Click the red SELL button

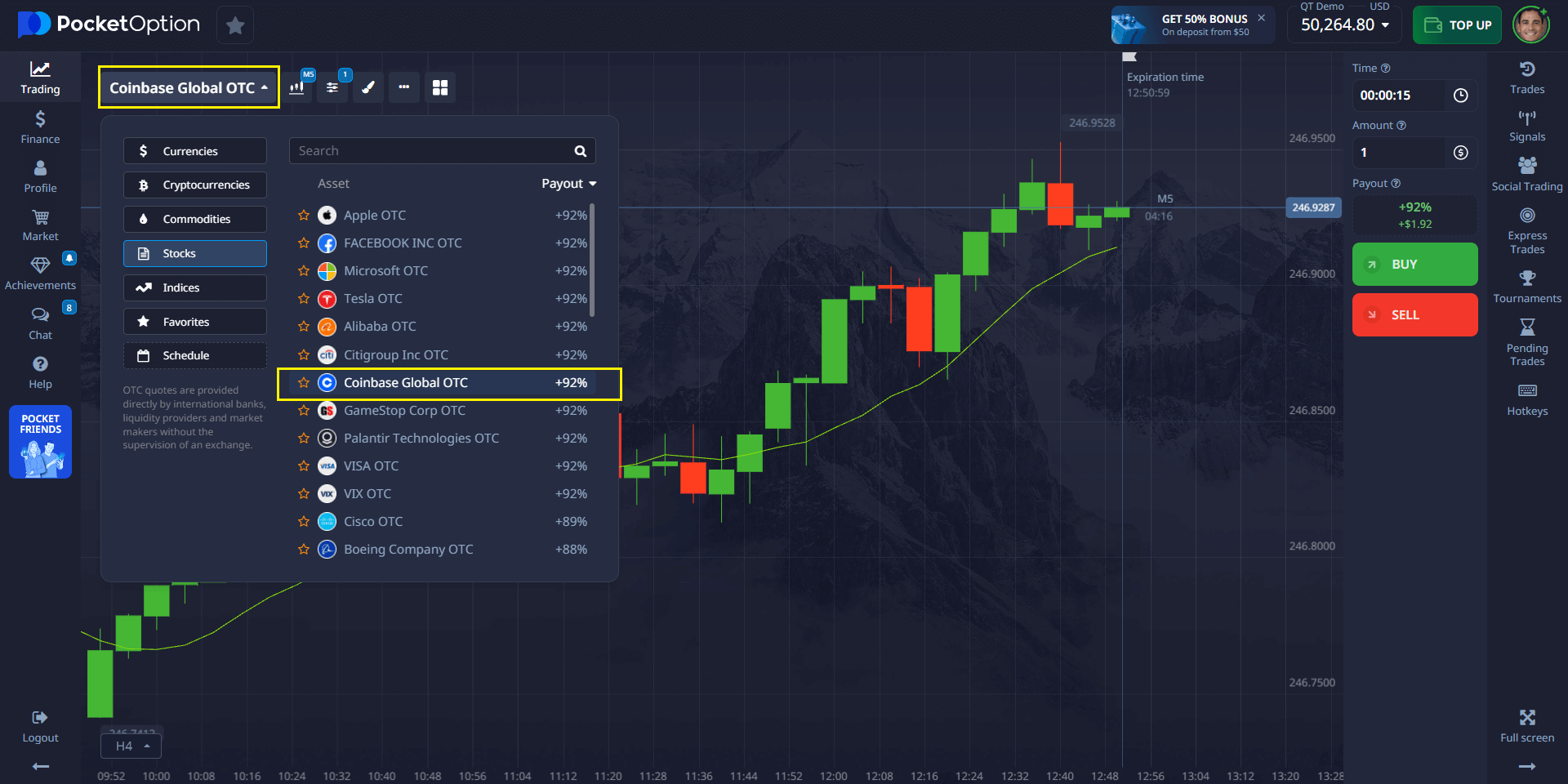pyautogui.click(x=1414, y=314)
